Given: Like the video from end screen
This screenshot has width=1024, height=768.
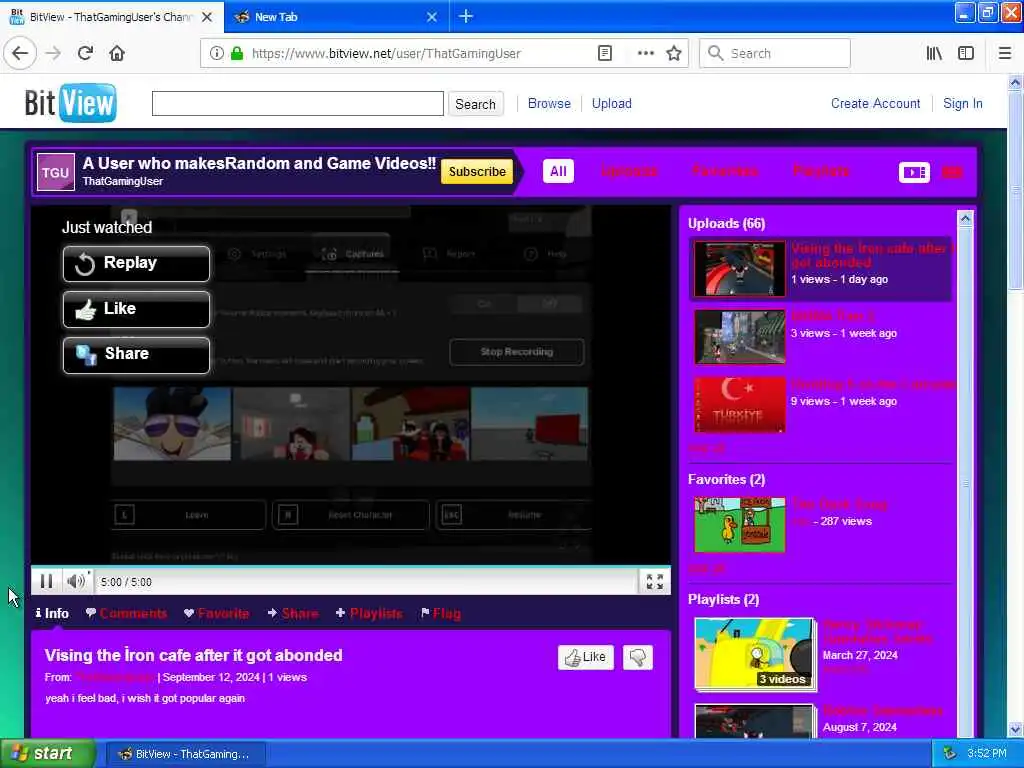Looking at the screenshot, I should (136, 309).
